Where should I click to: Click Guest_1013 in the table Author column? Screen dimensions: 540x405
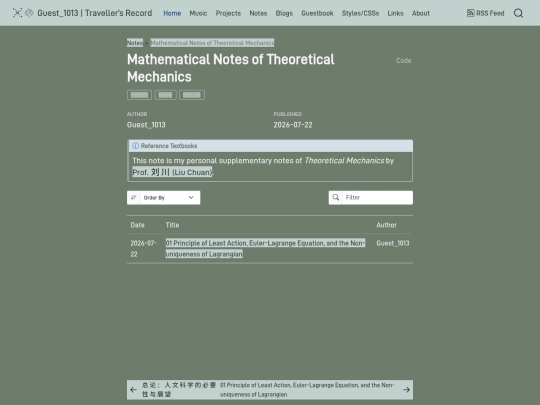393,243
